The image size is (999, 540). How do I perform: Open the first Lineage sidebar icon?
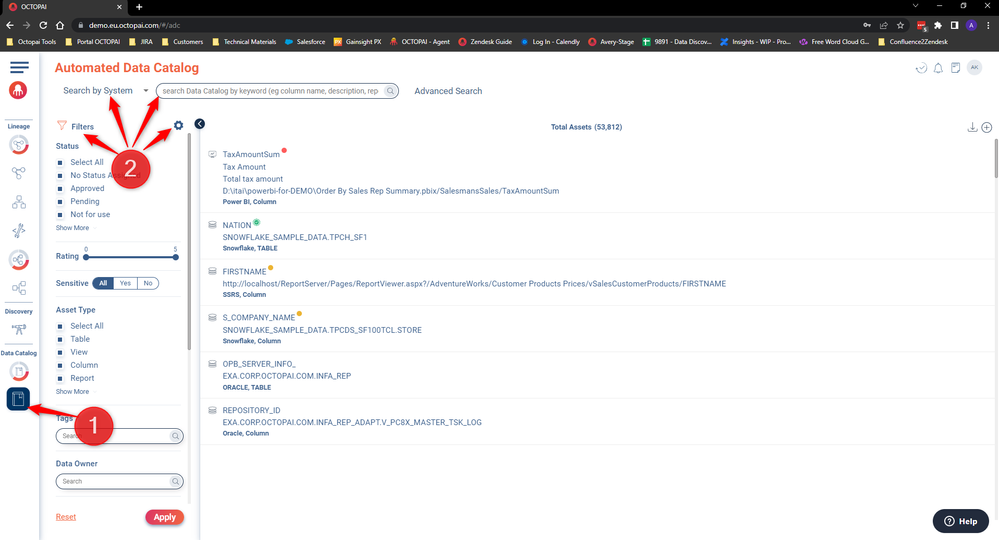pos(18,145)
